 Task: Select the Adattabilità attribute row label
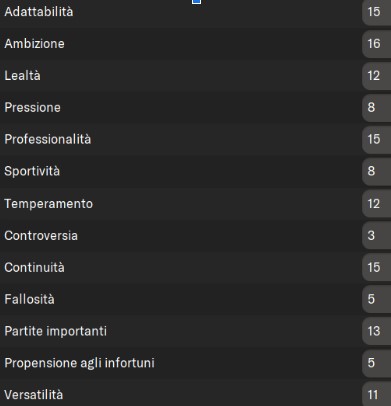click(39, 12)
